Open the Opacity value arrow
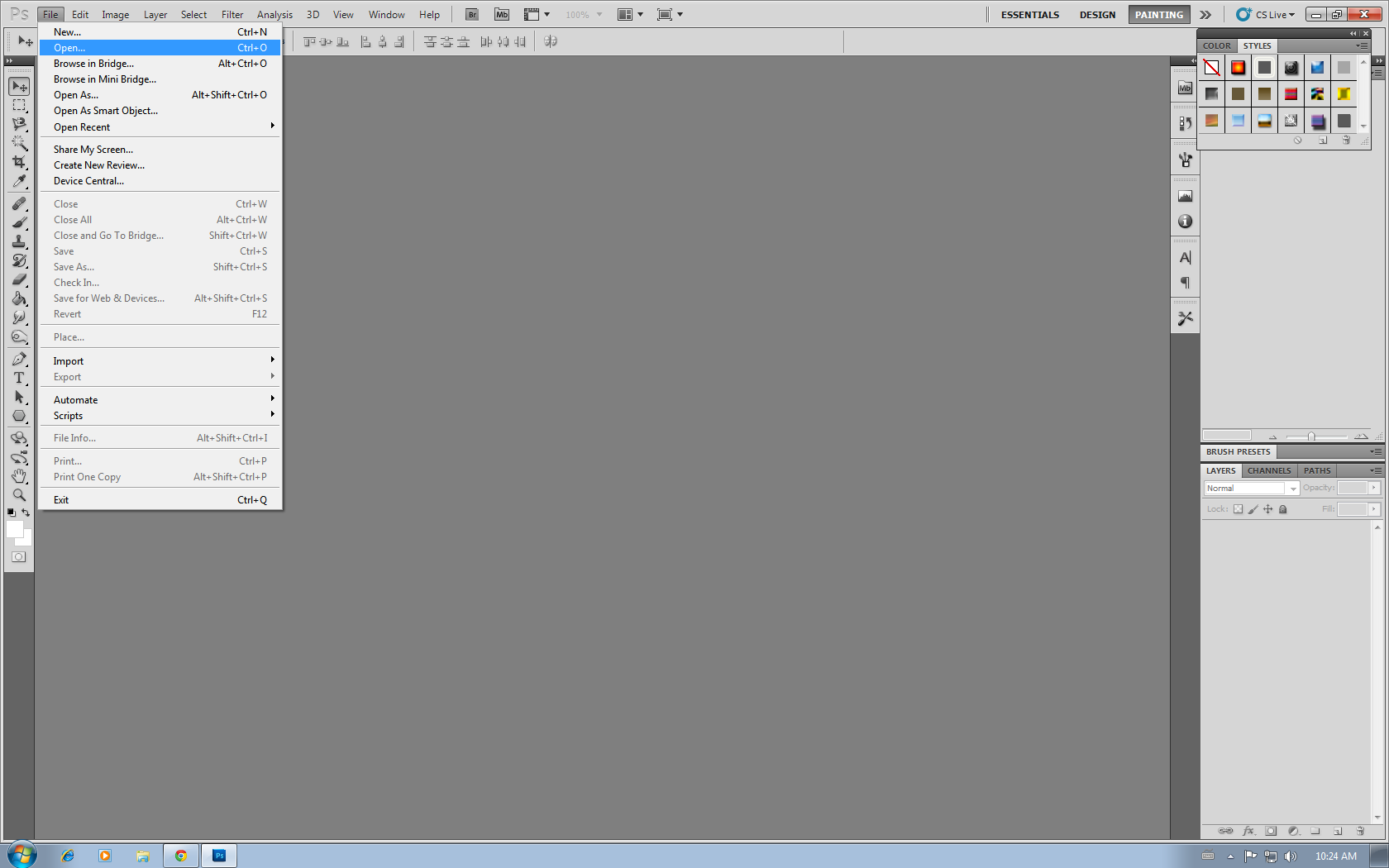1389x868 pixels. [1373, 488]
